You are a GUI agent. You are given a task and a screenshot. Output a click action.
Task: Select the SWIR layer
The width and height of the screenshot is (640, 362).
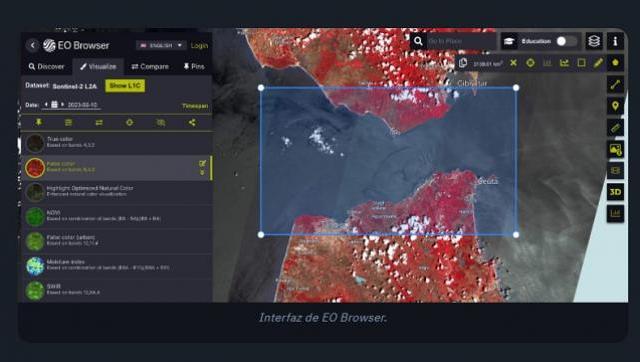point(116,290)
